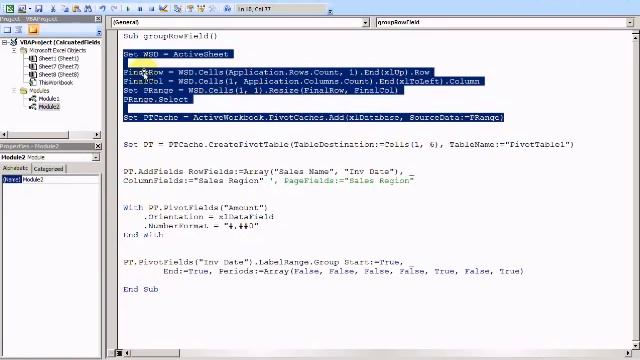
Task: Click the Insert UserForm toolbar icon
Action: [21, 8]
